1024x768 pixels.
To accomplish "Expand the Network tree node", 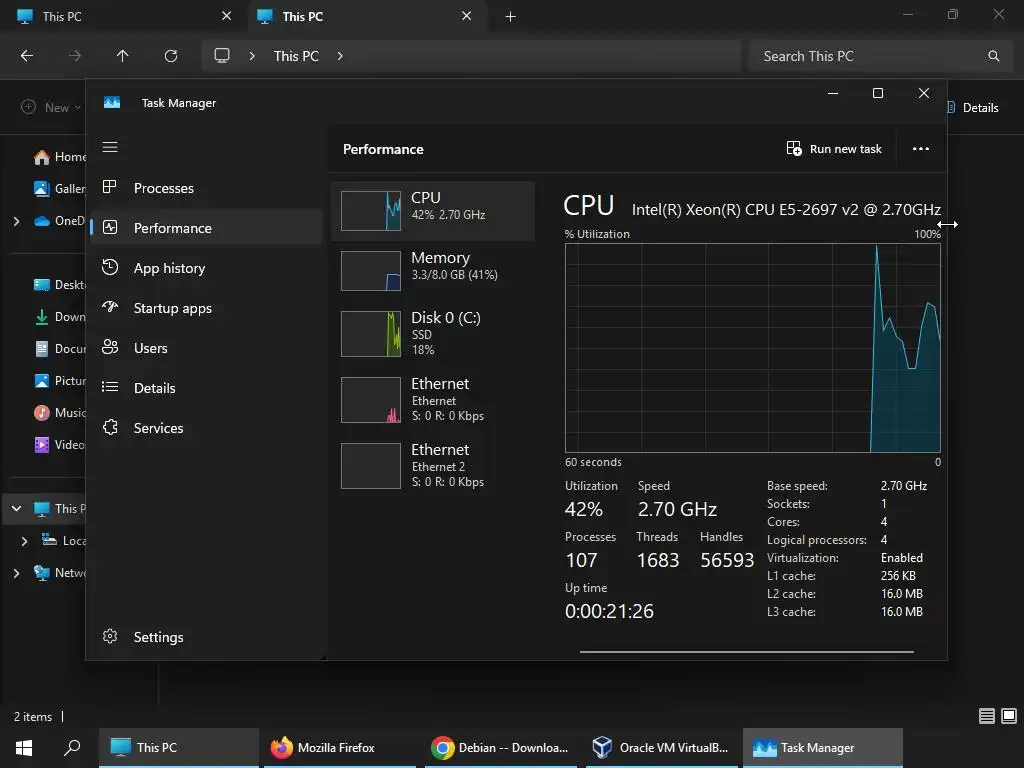I will (16, 573).
